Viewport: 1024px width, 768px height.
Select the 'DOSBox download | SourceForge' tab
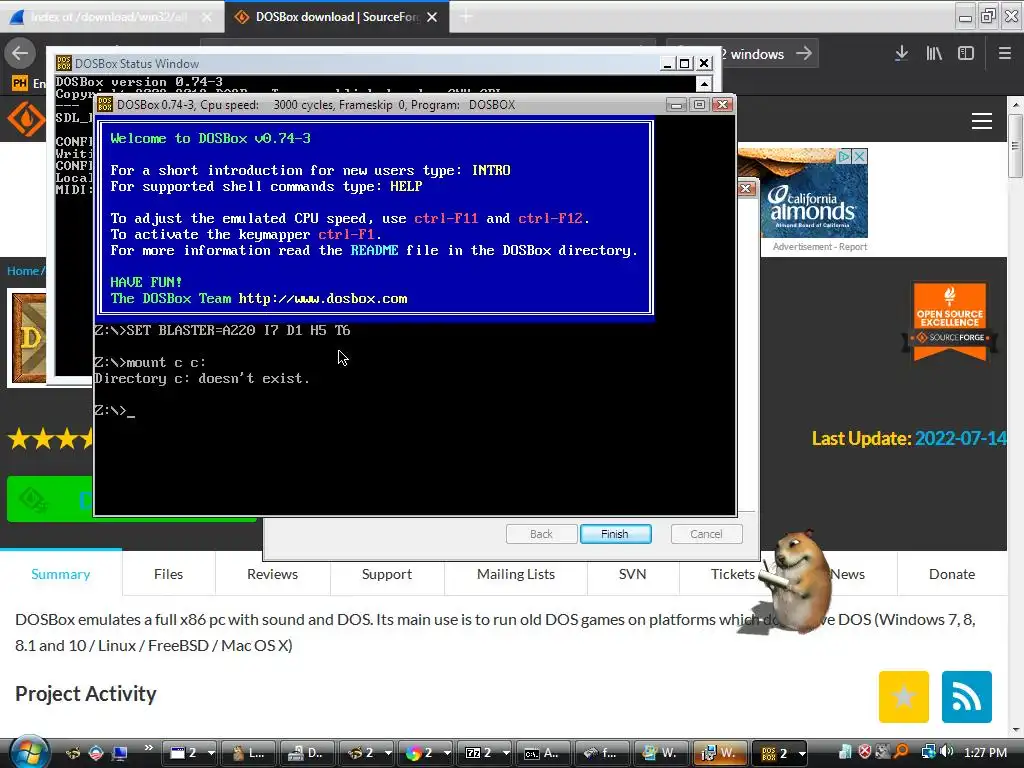pyautogui.click(x=336, y=17)
